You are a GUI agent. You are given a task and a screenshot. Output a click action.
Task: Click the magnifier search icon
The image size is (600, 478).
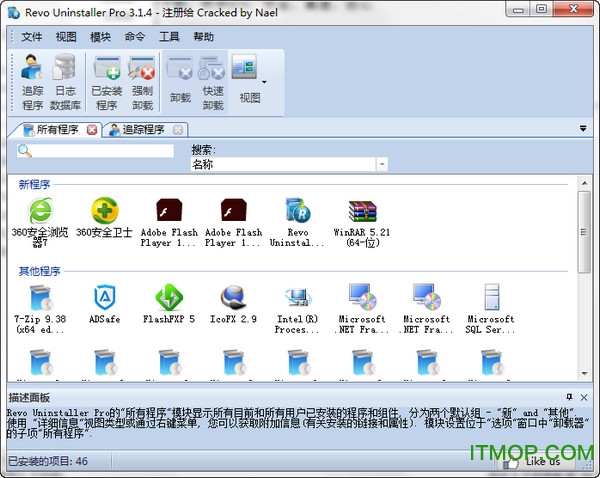tap(24, 151)
